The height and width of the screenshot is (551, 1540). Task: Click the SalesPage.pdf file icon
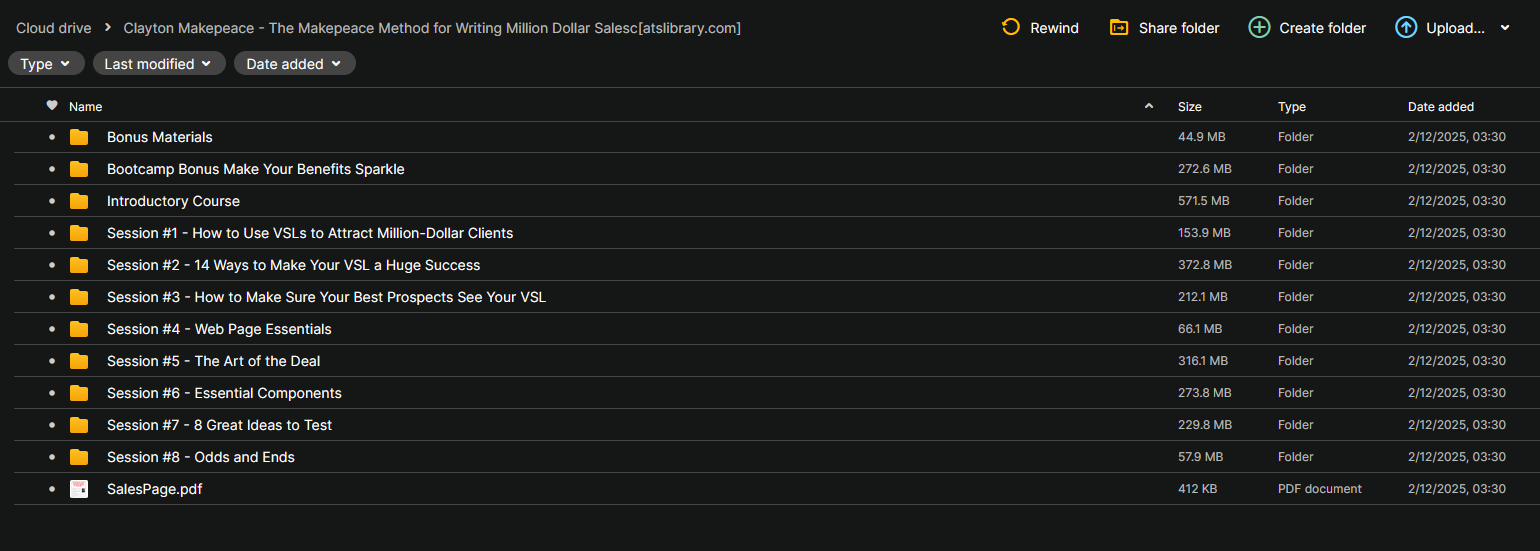point(79,489)
